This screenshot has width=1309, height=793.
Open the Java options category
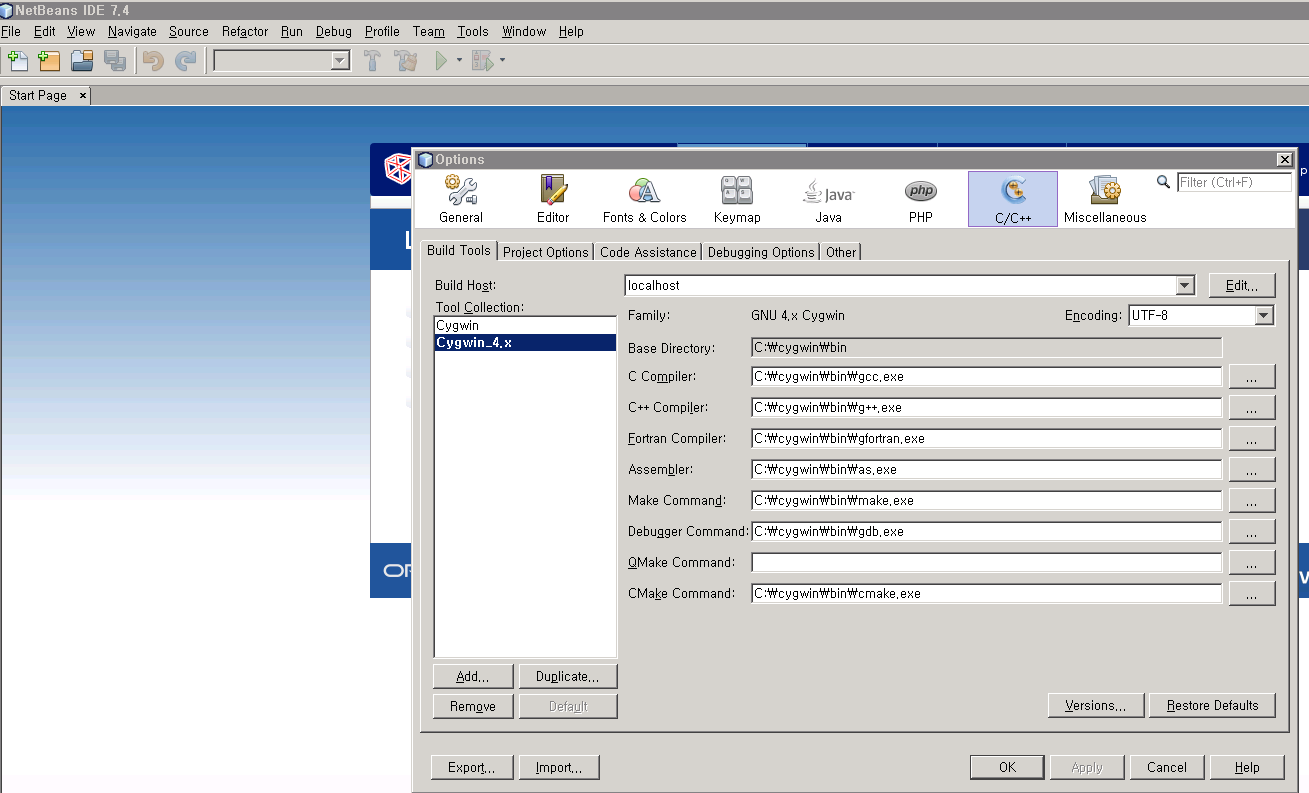[828, 198]
